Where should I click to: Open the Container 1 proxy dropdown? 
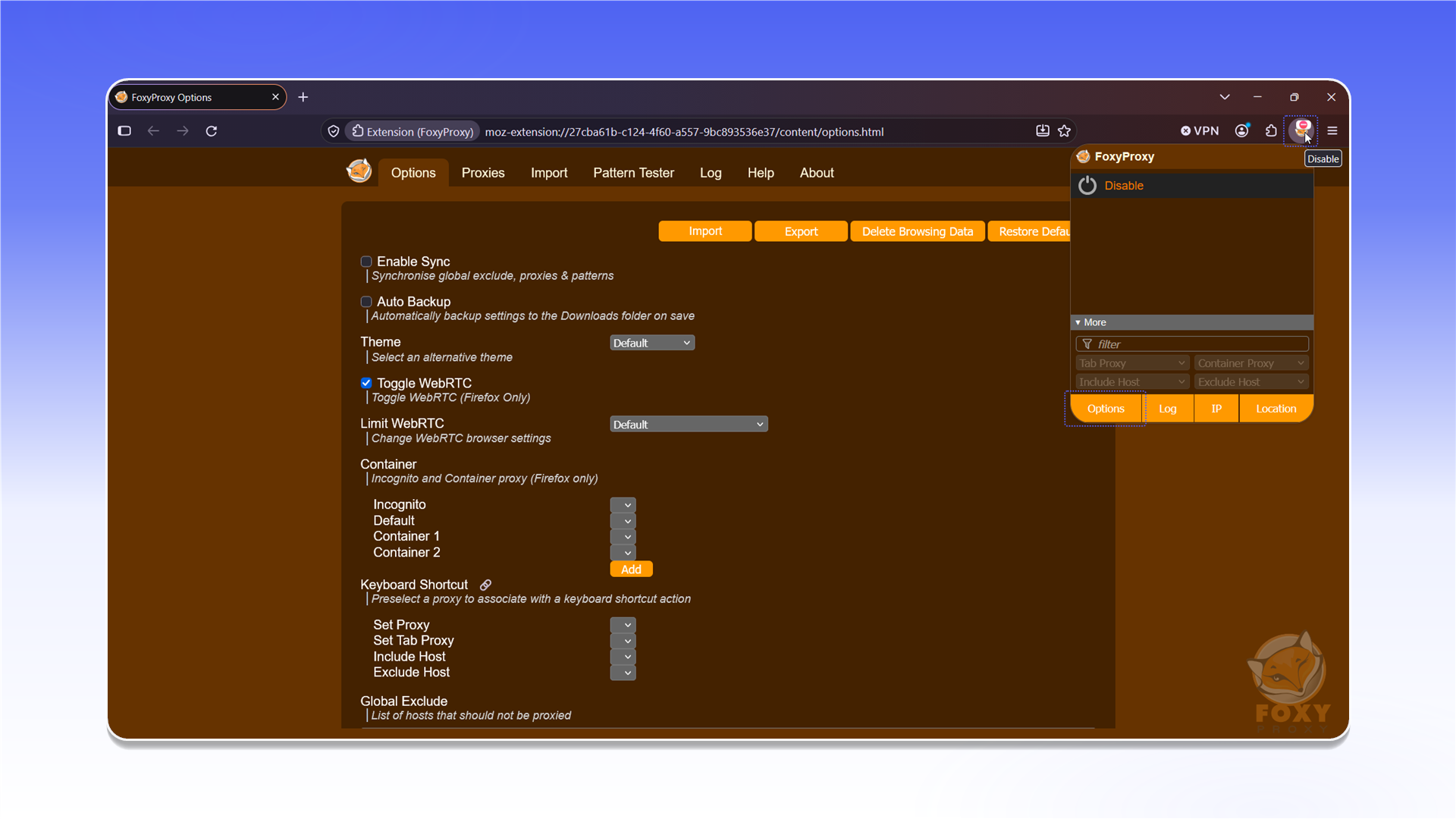623,537
